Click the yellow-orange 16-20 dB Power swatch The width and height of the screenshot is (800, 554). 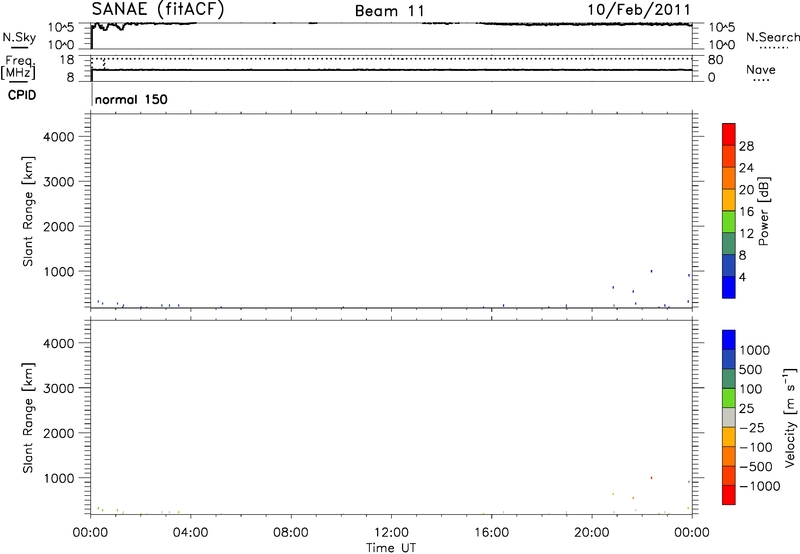(x=729, y=199)
